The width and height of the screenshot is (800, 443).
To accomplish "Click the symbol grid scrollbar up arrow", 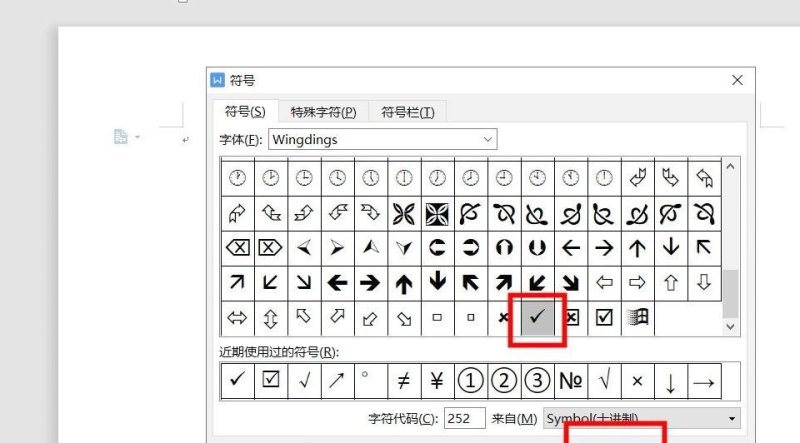I will [x=731, y=166].
